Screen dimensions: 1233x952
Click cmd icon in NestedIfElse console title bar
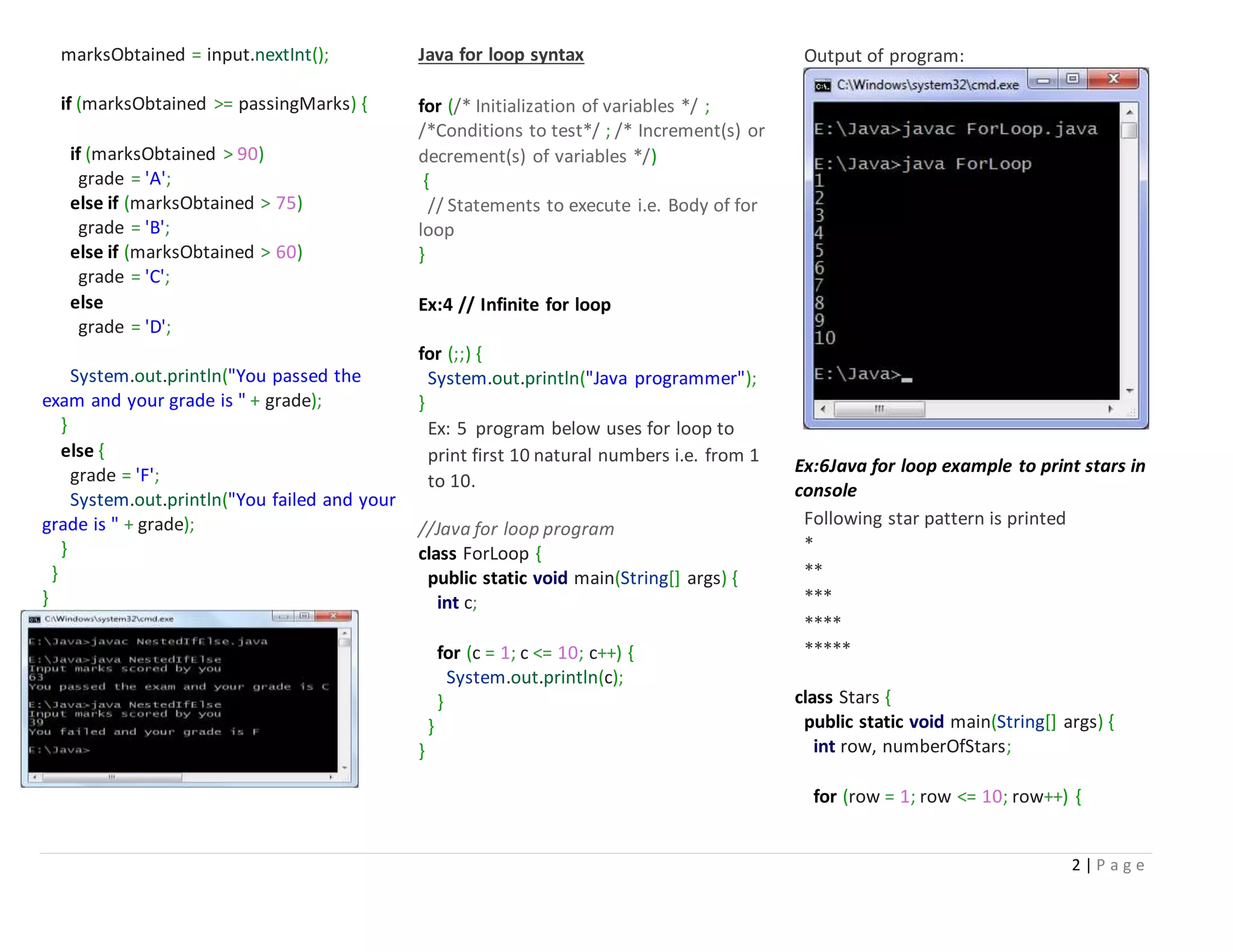pyautogui.click(x=35, y=619)
